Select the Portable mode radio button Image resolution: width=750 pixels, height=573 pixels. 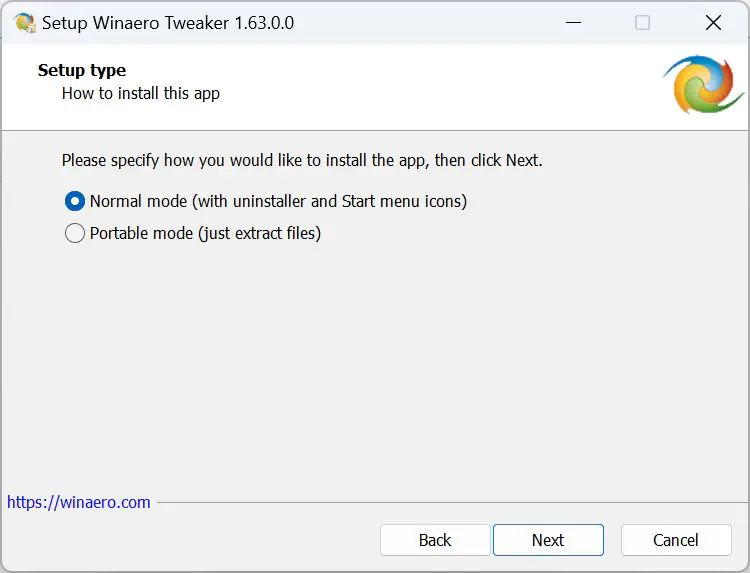pyautogui.click(x=75, y=234)
